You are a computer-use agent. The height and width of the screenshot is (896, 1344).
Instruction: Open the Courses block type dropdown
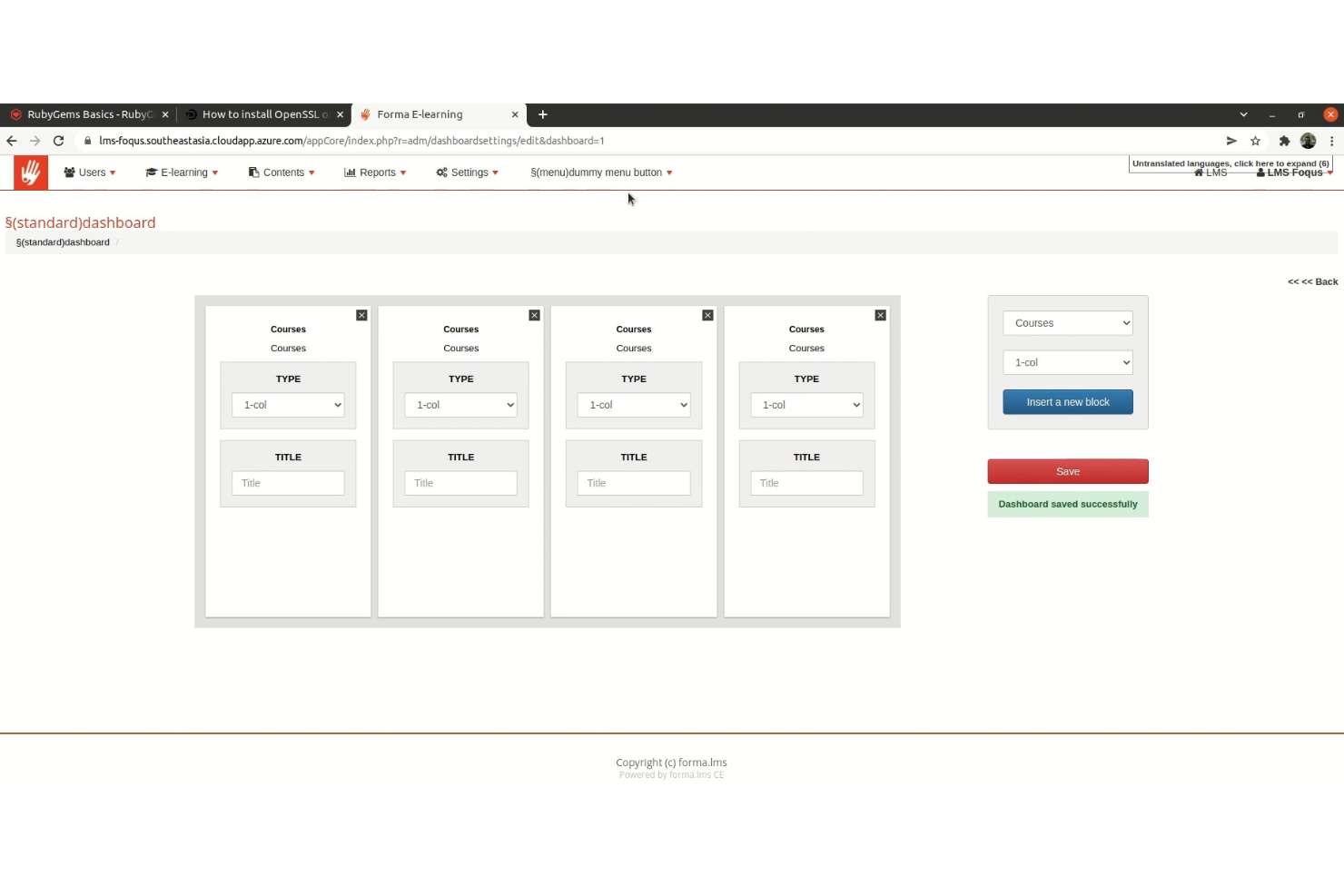point(1067,322)
